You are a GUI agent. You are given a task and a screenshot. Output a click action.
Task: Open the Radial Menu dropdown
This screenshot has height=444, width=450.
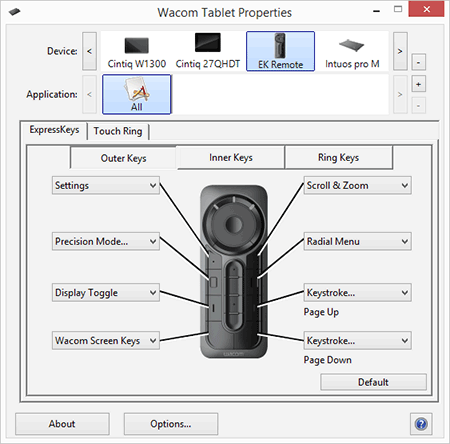pyautogui.click(x=357, y=241)
